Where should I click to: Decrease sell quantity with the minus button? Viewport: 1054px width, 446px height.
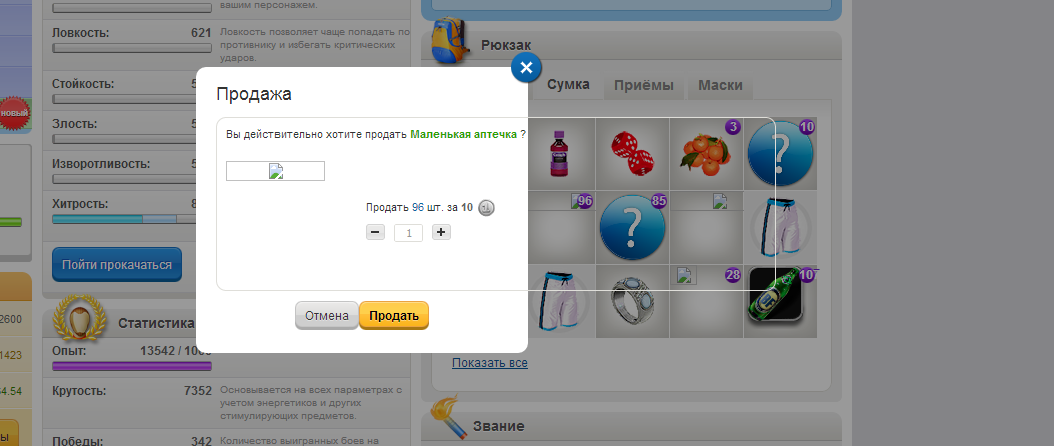pyautogui.click(x=374, y=232)
